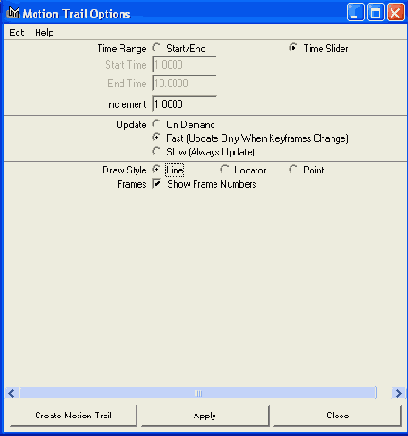Set draw style to Locator
Screen dimensions: 408x436
tap(225, 169)
